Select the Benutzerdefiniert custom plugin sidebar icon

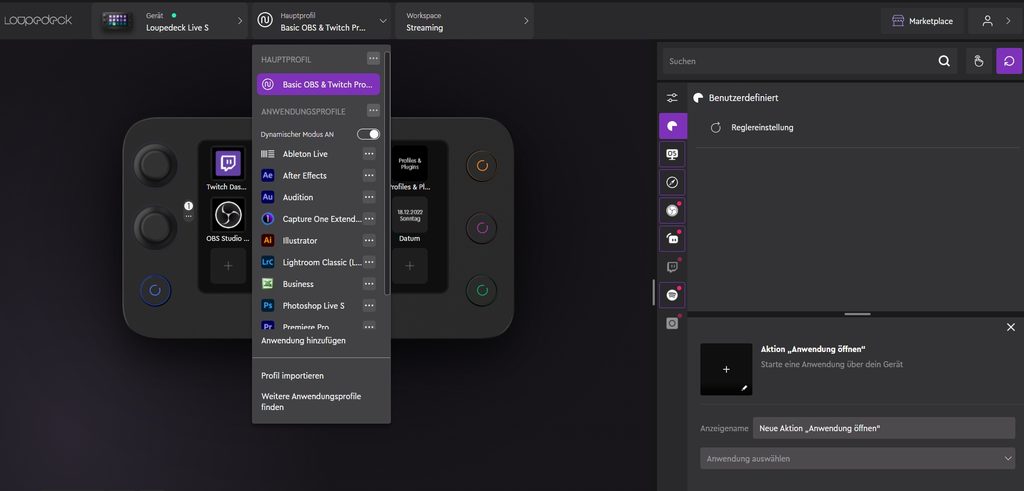pos(673,126)
